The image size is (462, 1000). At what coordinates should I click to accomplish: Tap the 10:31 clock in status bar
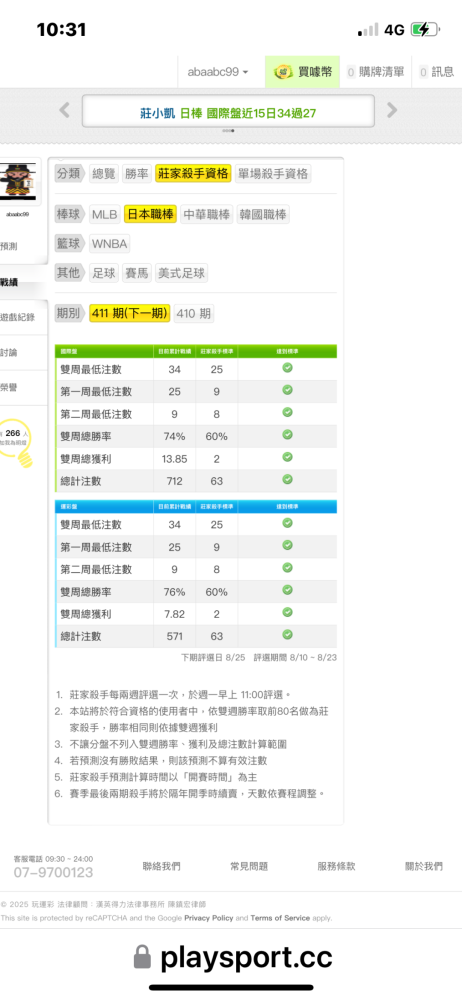(61, 29)
